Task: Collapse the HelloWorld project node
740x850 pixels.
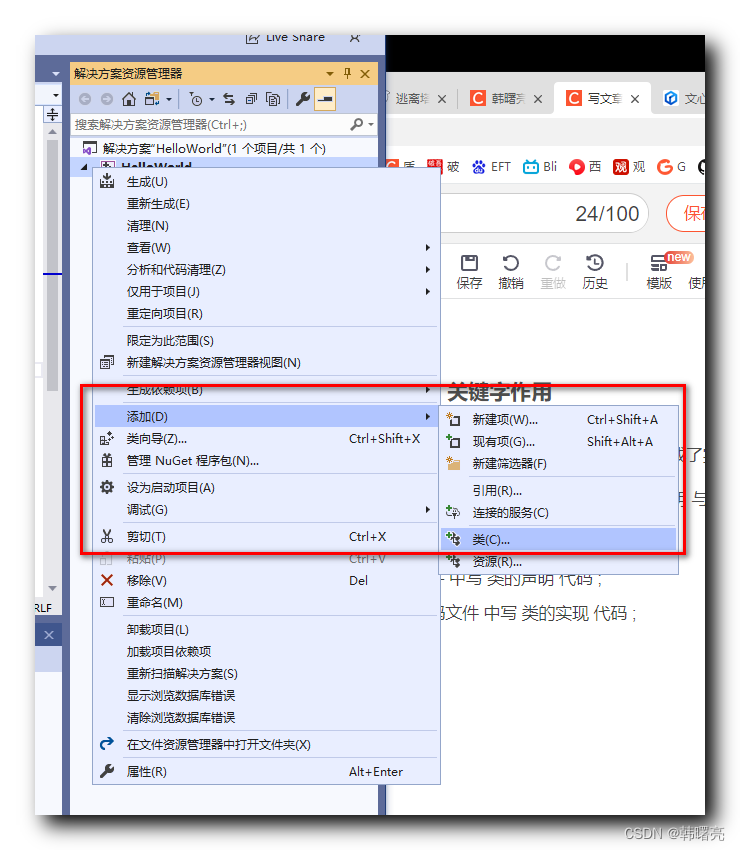Action: [84, 167]
